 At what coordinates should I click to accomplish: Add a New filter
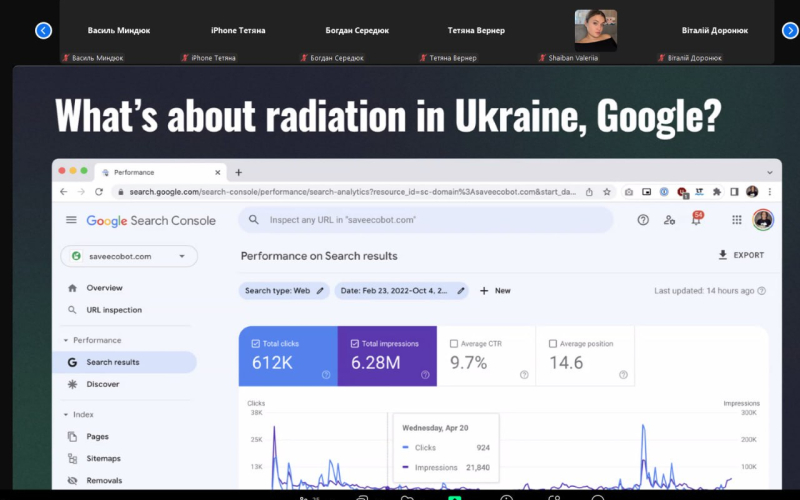click(495, 291)
